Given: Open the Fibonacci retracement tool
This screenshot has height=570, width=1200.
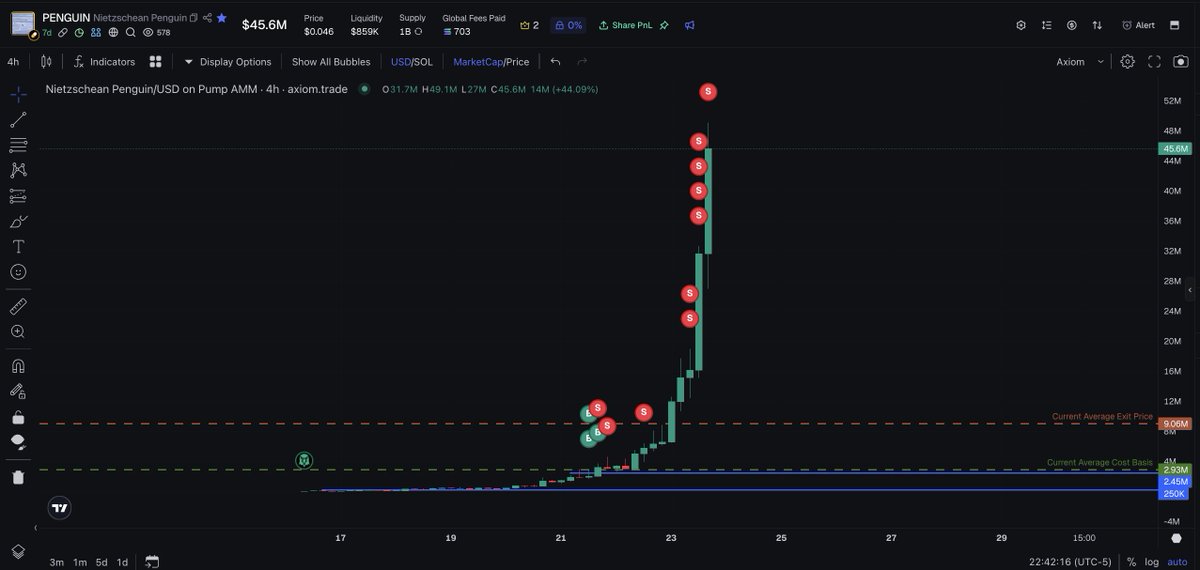Looking at the screenshot, I should 18,145.
